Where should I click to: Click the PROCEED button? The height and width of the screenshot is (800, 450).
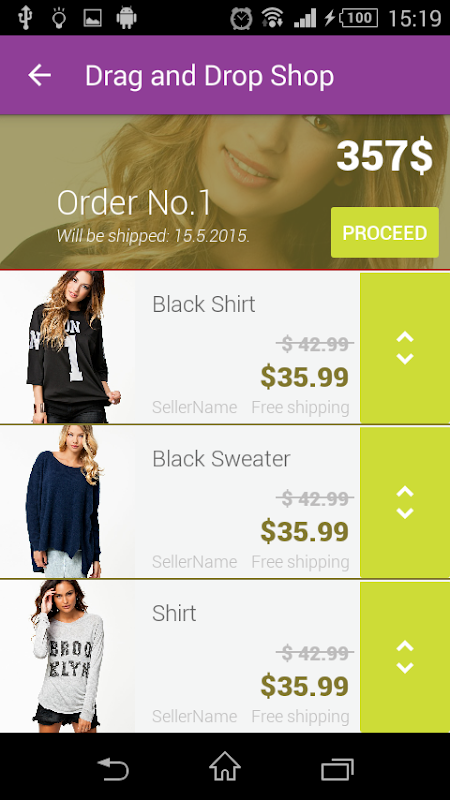point(385,232)
